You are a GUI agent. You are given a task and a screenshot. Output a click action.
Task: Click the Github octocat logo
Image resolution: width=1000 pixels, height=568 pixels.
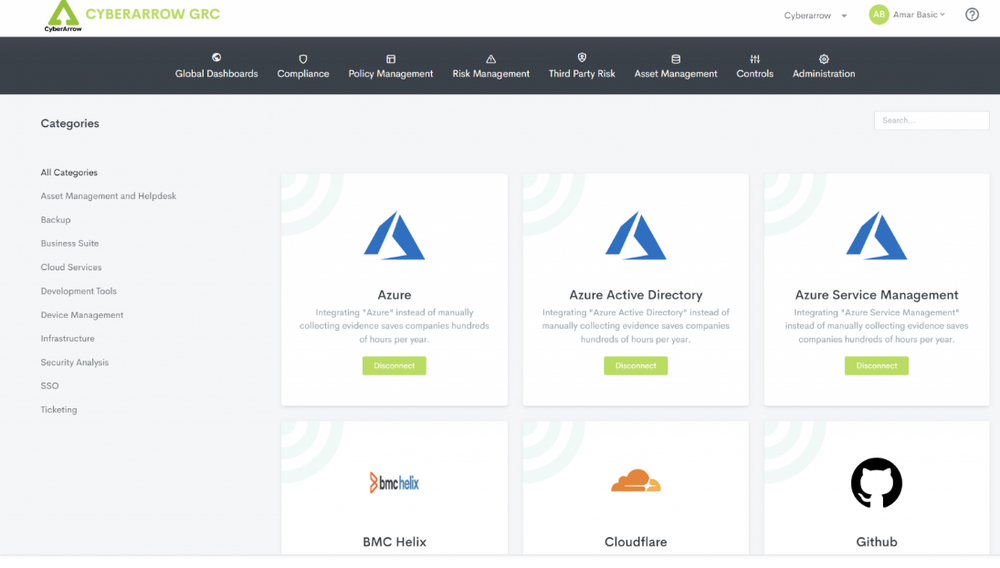click(876, 483)
